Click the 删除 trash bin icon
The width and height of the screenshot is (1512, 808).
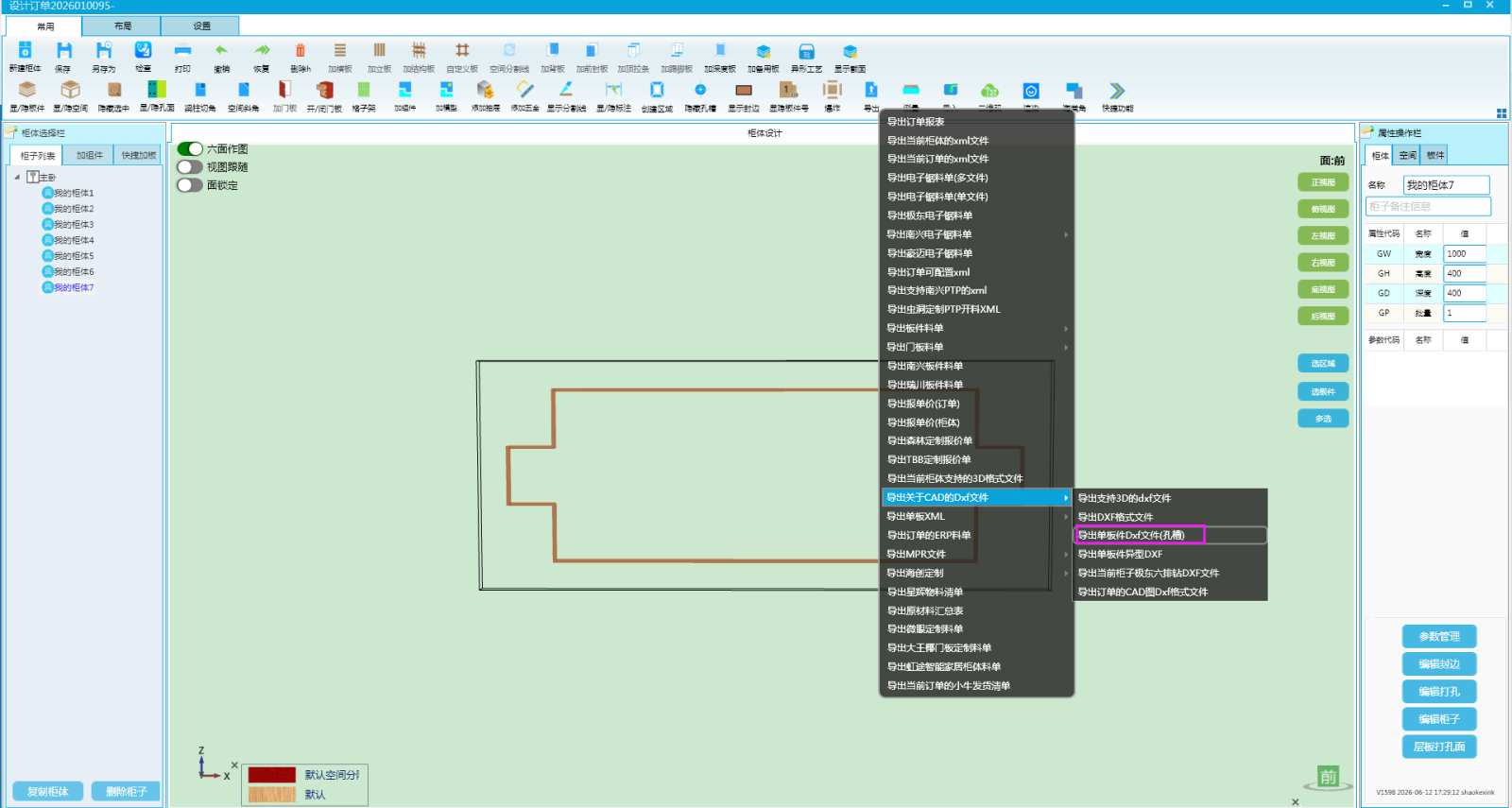click(x=301, y=51)
